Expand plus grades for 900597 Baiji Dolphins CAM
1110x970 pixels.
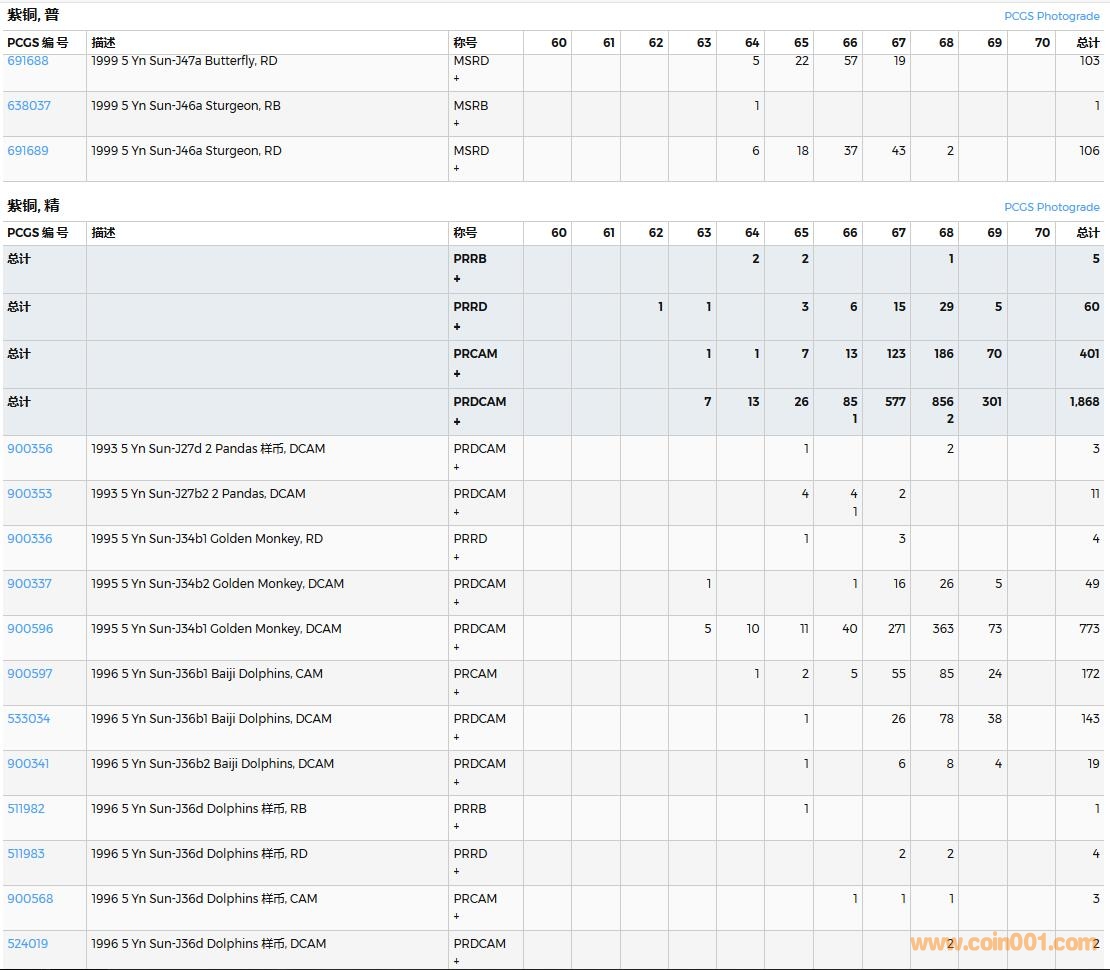pyautogui.click(x=457, y=692)
